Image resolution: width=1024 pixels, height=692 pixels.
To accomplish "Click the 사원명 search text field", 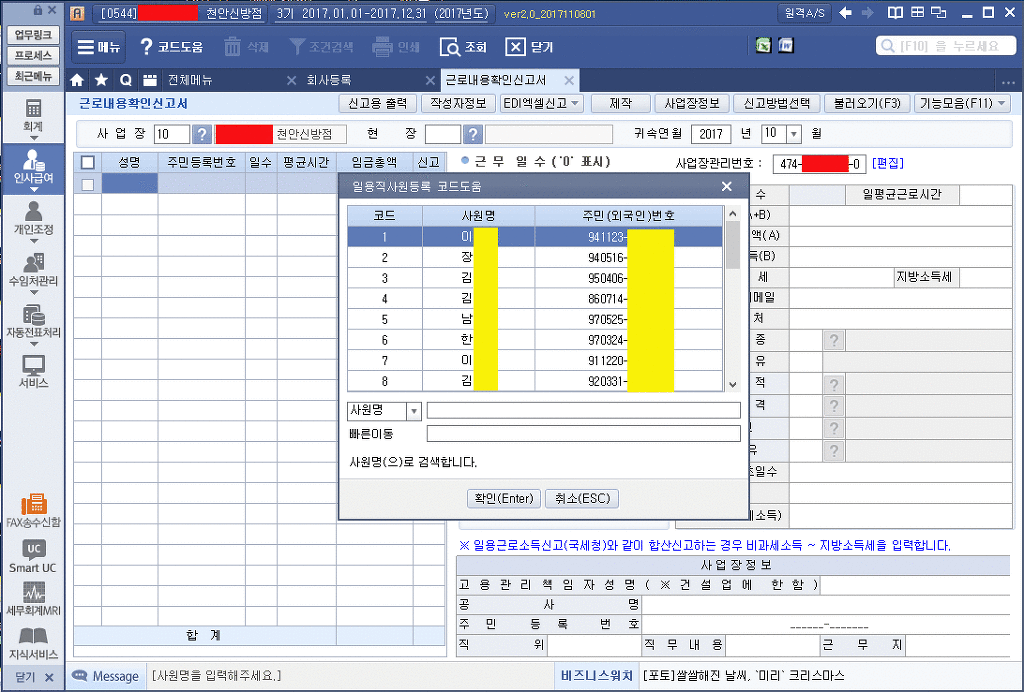I will [x=583, y=411].
